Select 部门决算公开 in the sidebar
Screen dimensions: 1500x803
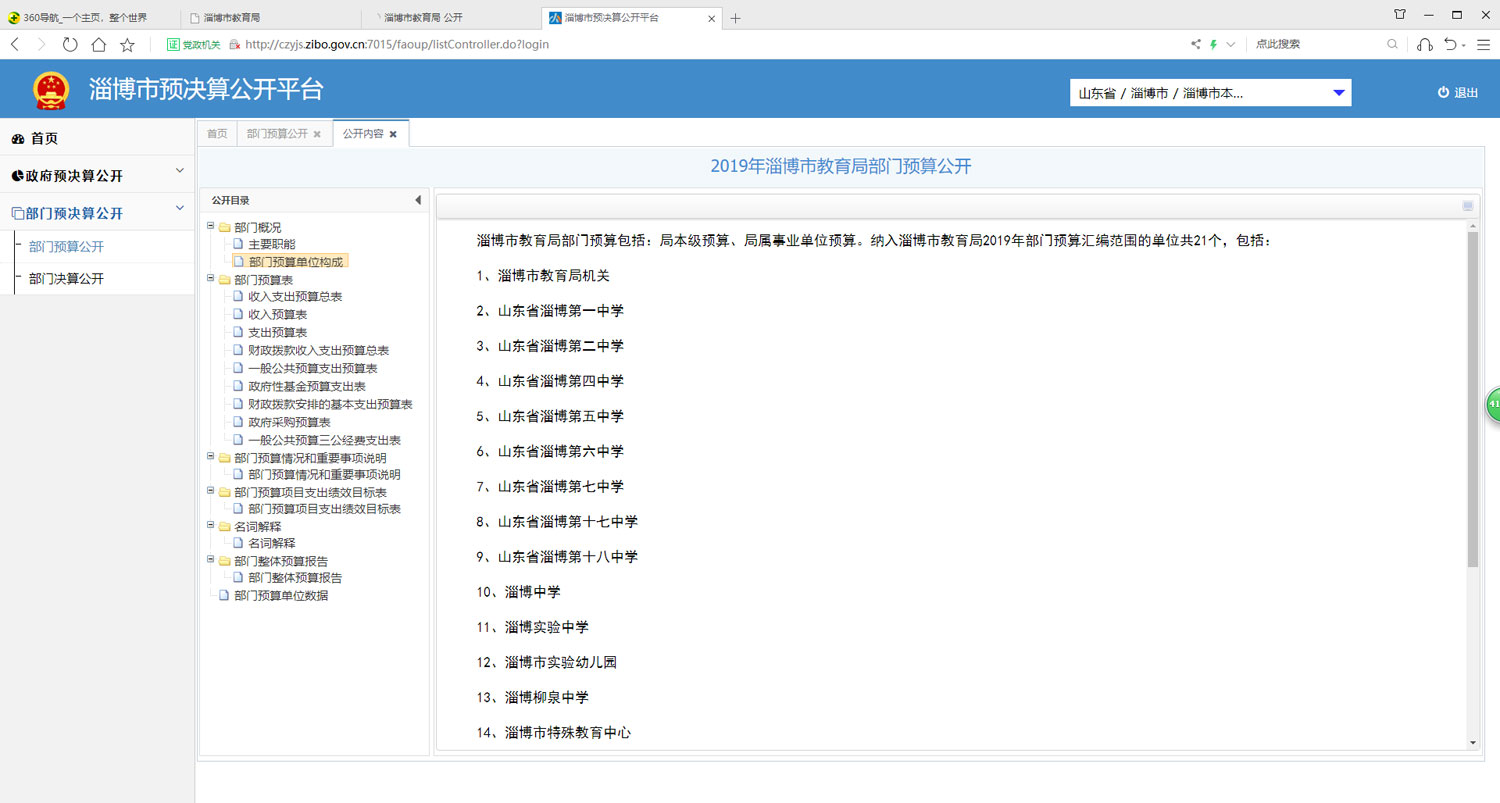pyautogui.click(x=66, y=279)
